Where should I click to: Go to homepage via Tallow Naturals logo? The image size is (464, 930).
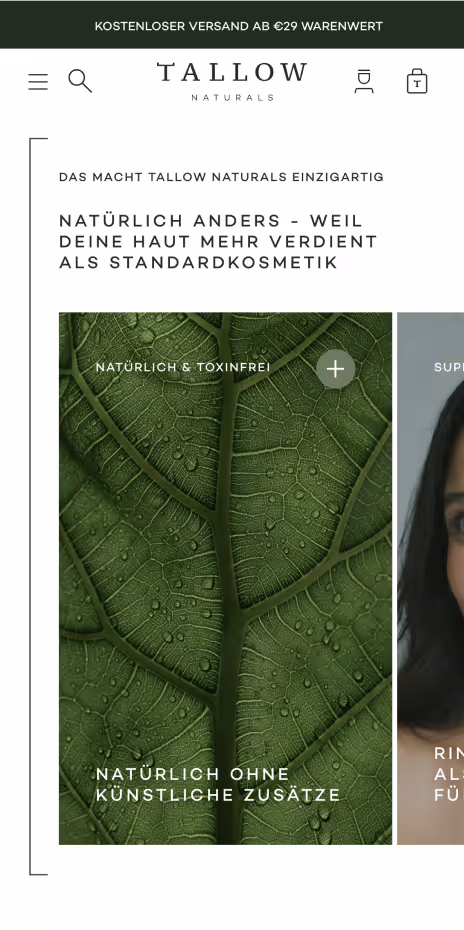232,81
